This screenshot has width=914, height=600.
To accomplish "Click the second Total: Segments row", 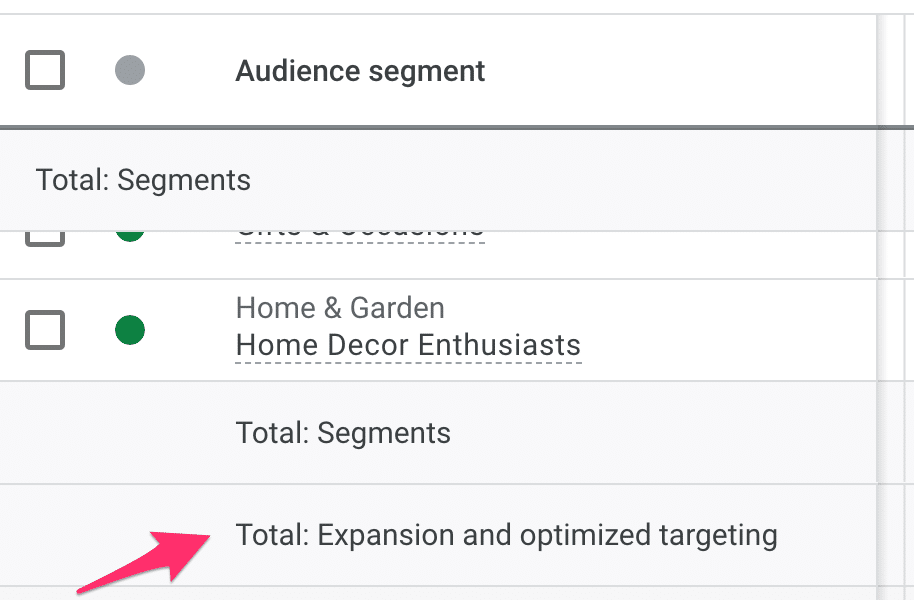I will tap(342, 433).
